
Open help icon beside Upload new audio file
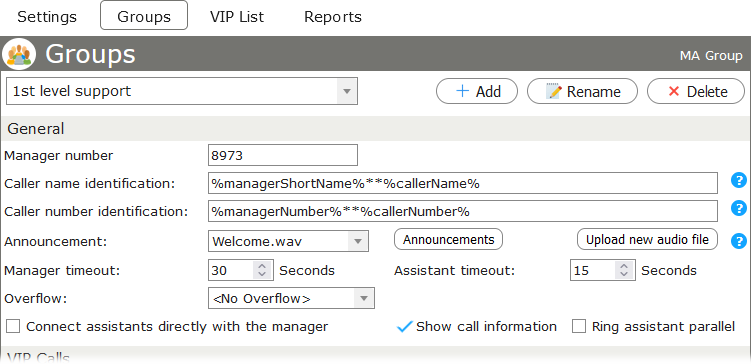point(739,241)
